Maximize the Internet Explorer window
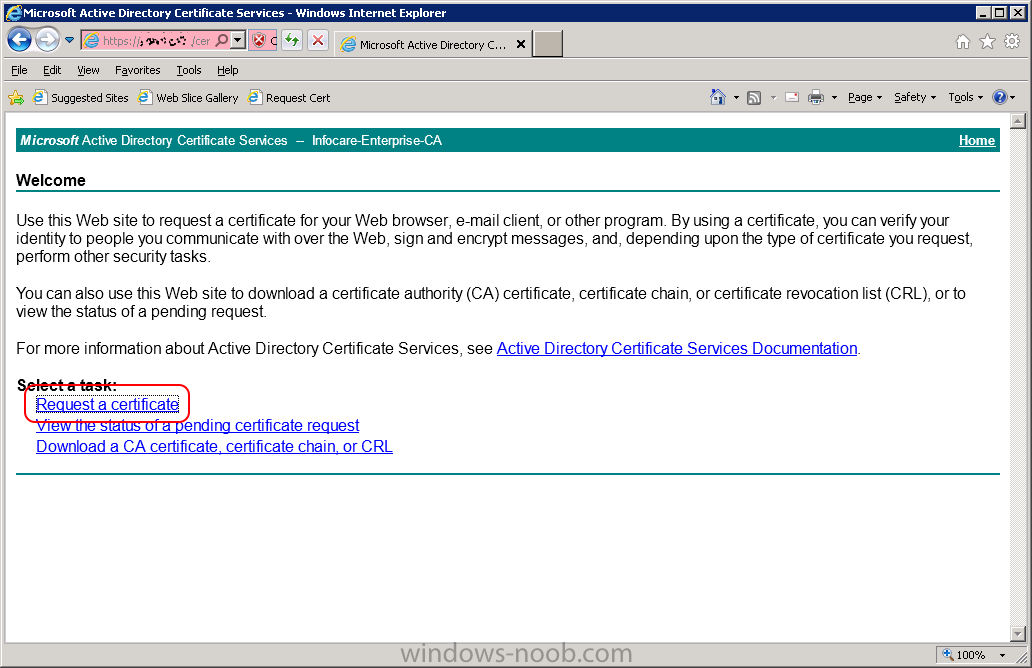 999,13
